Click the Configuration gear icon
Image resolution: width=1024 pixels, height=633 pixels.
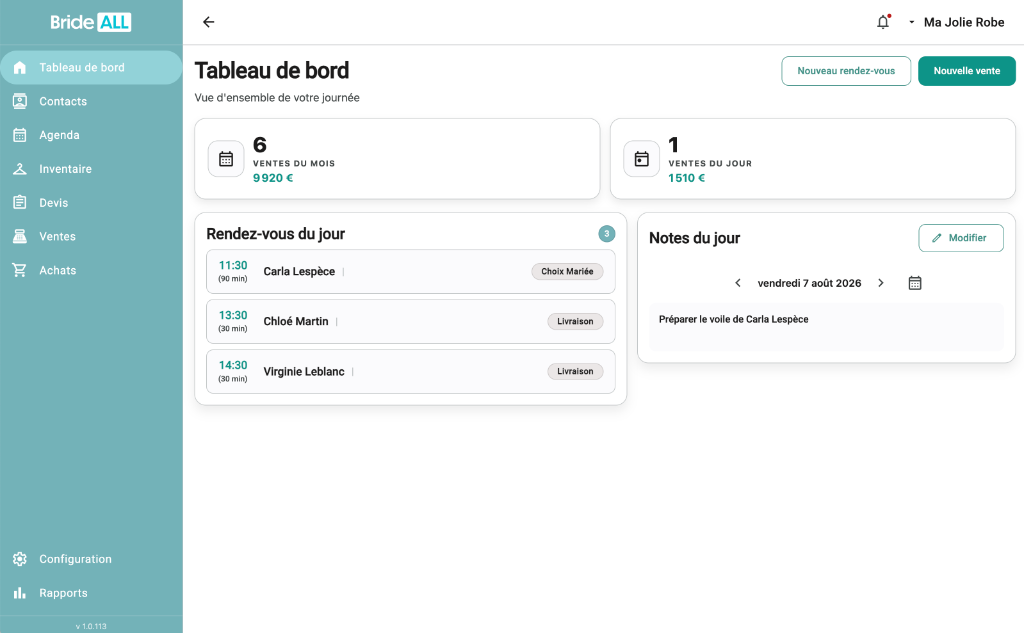pyautogui.click(x=20, y=559)
